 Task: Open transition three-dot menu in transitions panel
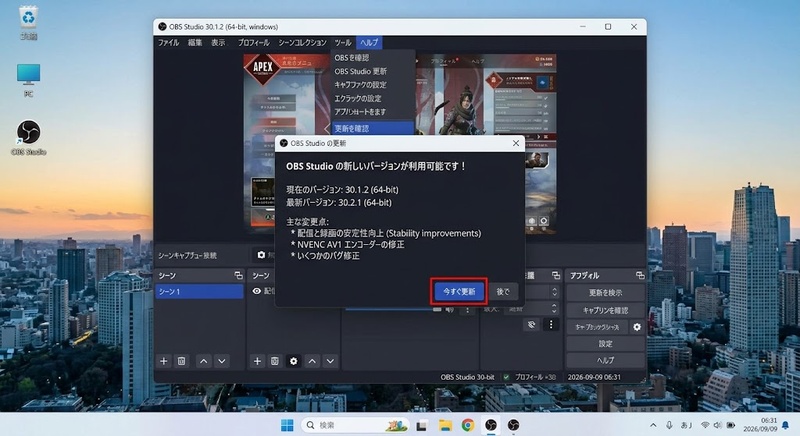point(551,324)
